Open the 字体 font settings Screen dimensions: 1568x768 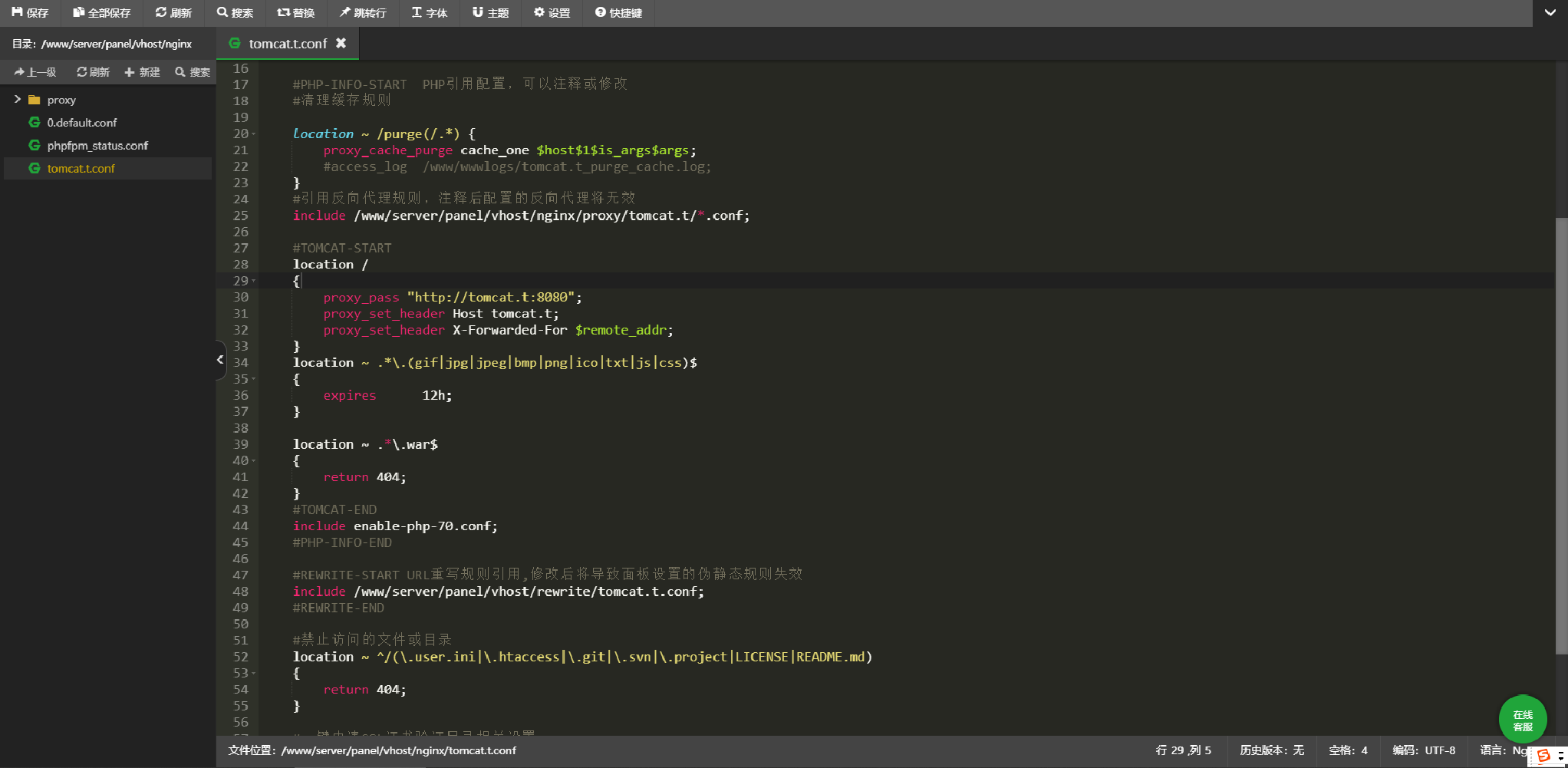430,12
